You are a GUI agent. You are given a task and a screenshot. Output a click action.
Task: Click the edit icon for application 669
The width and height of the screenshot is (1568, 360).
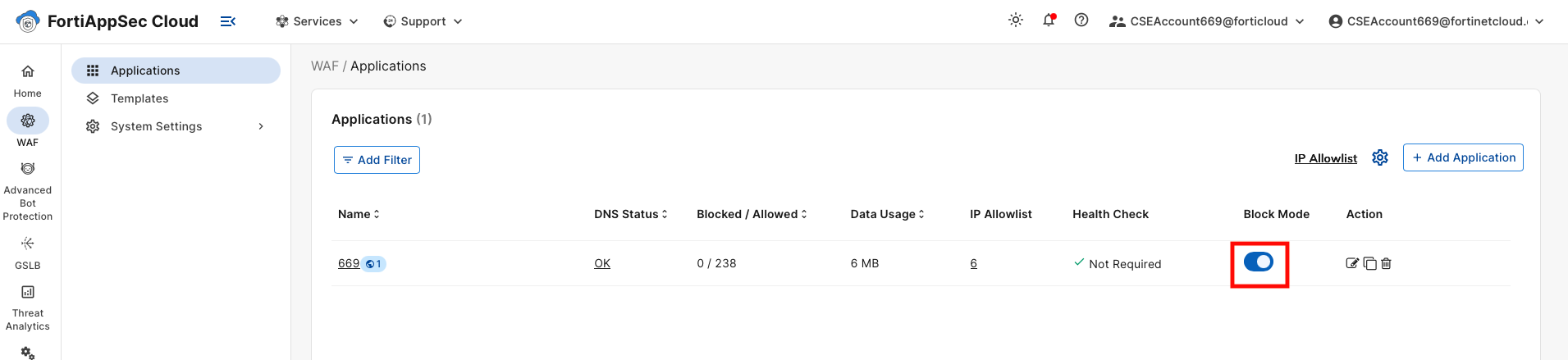coord(1352,263)
